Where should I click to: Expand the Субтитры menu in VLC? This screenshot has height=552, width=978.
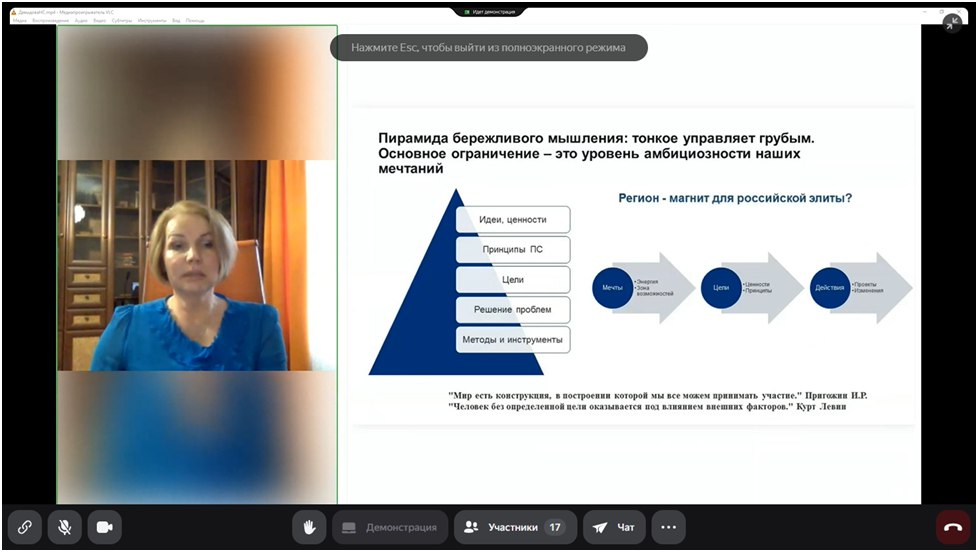121,20
